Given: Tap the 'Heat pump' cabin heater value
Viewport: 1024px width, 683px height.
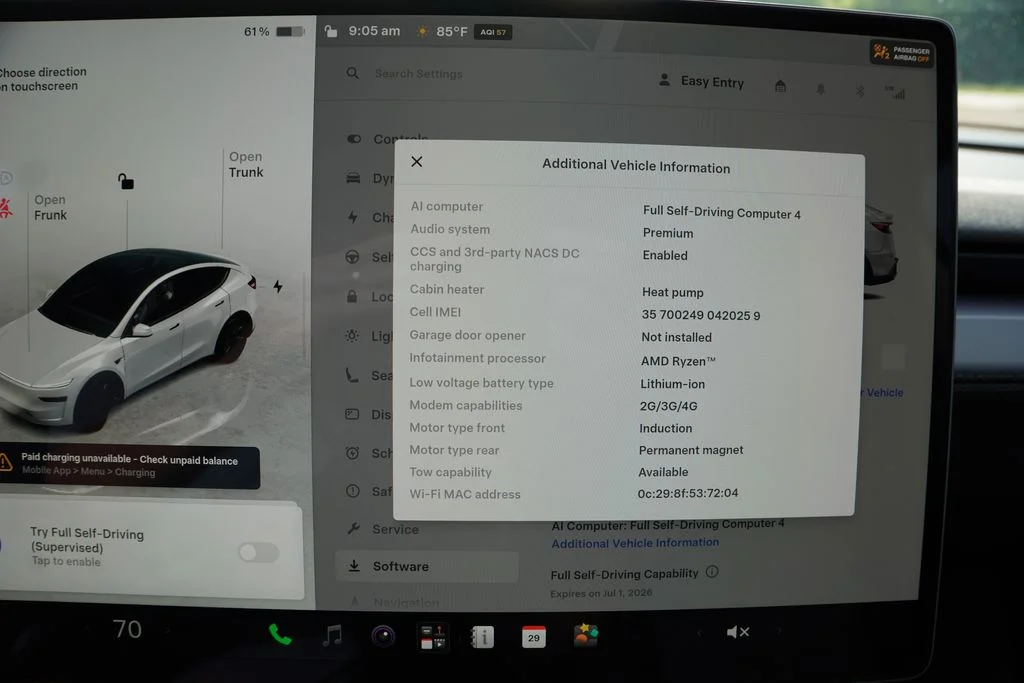Looking at the screenshot, I should (673, 293).
